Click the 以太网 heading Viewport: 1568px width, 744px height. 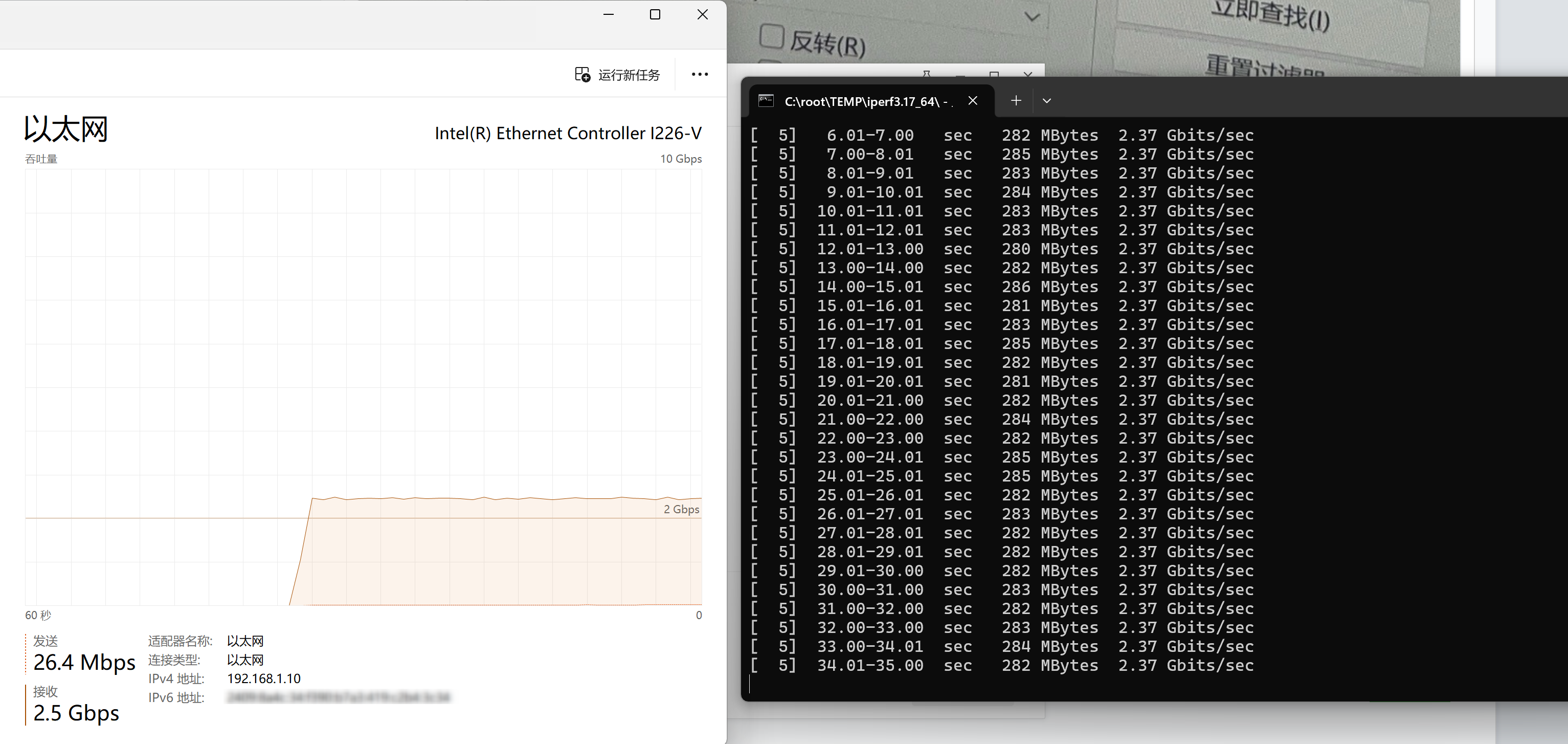(x=66, y=129)
